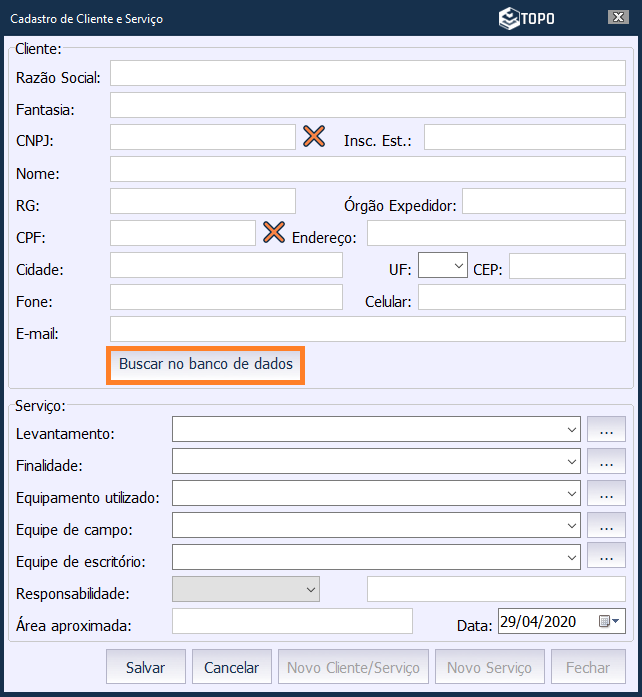Image resolution: width=642 pixels, height=697 pixels.
Task: Open the Levantamento dropdown list
Action: pyautogui.click(x=572, y=429)
